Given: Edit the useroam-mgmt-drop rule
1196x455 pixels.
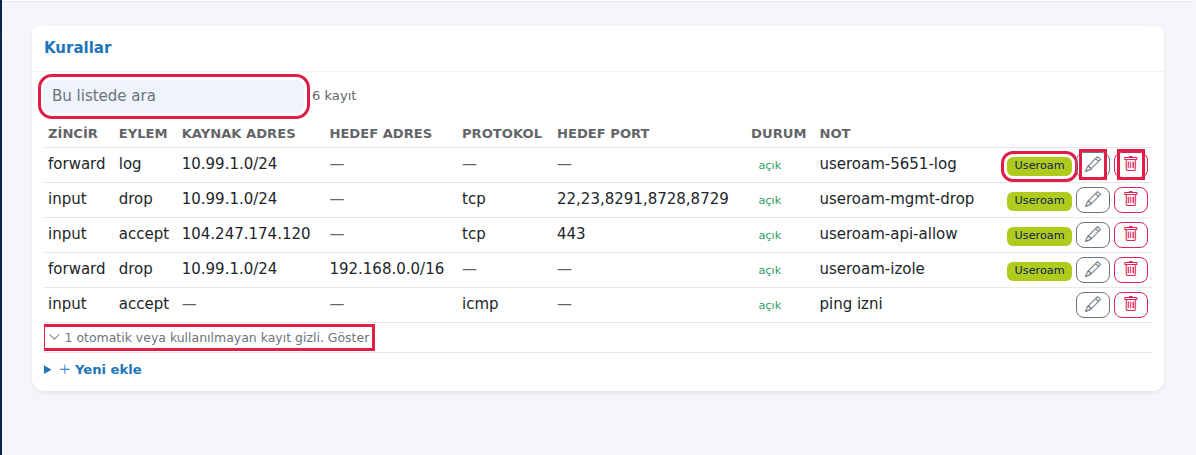Looking at the screenshot, I should tap(1093, 200).
